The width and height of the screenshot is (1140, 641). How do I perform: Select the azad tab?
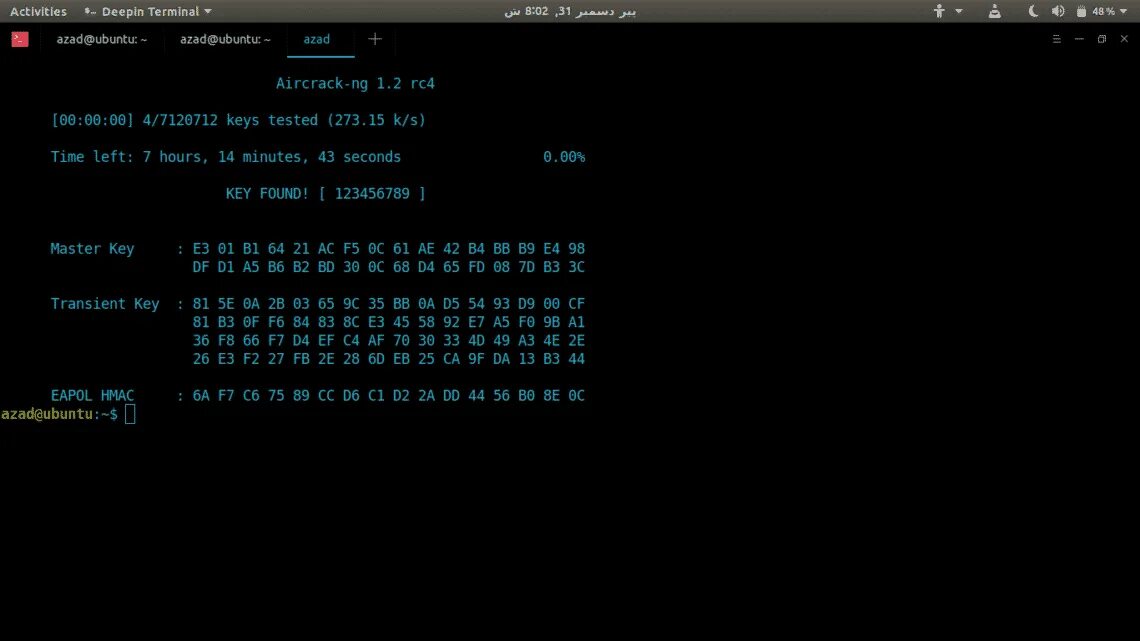point(316,39)
